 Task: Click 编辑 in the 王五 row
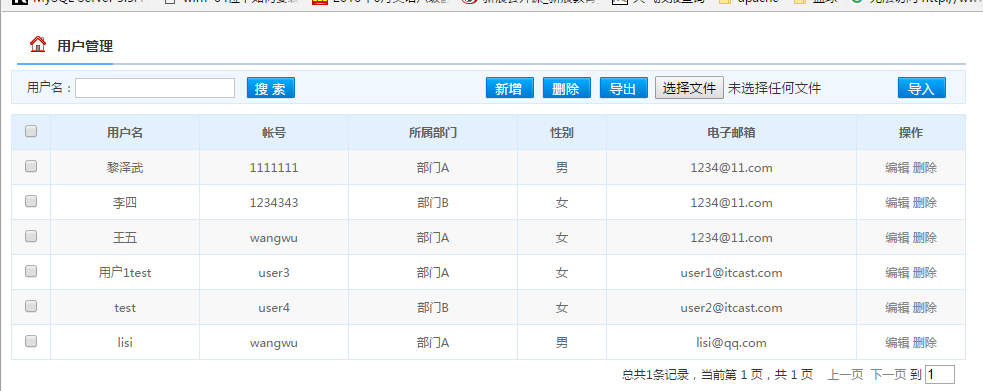click(x=897, y=238)
